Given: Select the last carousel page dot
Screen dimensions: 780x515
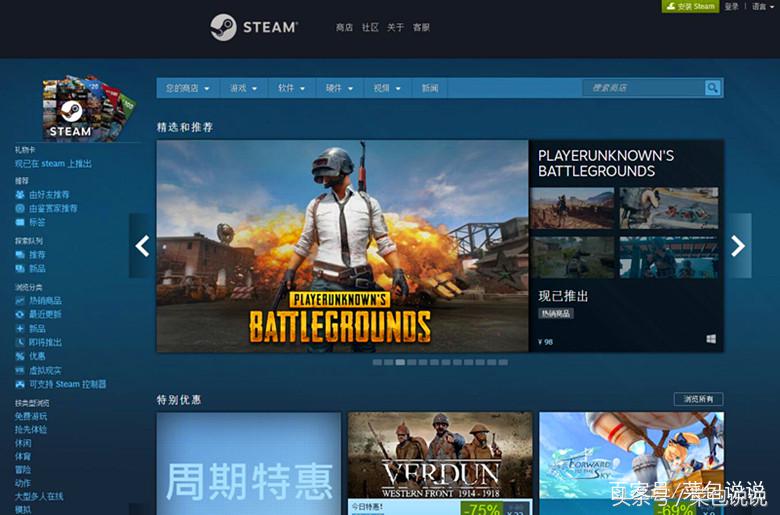Looking at the screenshot, I should coord(503,362).
